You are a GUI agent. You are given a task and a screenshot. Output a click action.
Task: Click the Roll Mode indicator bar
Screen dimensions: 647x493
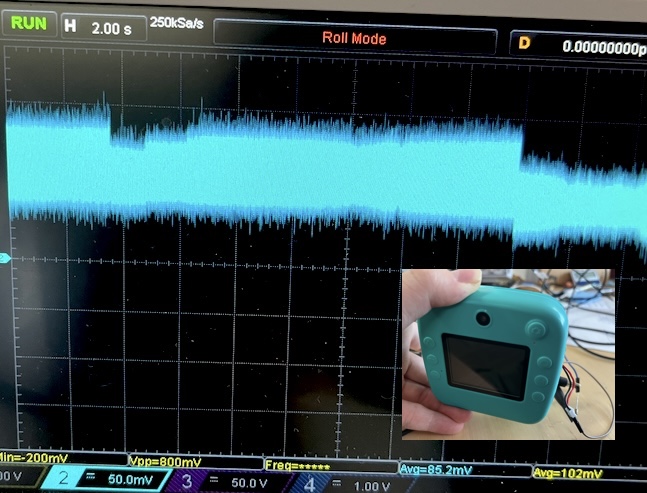point(354,38)
